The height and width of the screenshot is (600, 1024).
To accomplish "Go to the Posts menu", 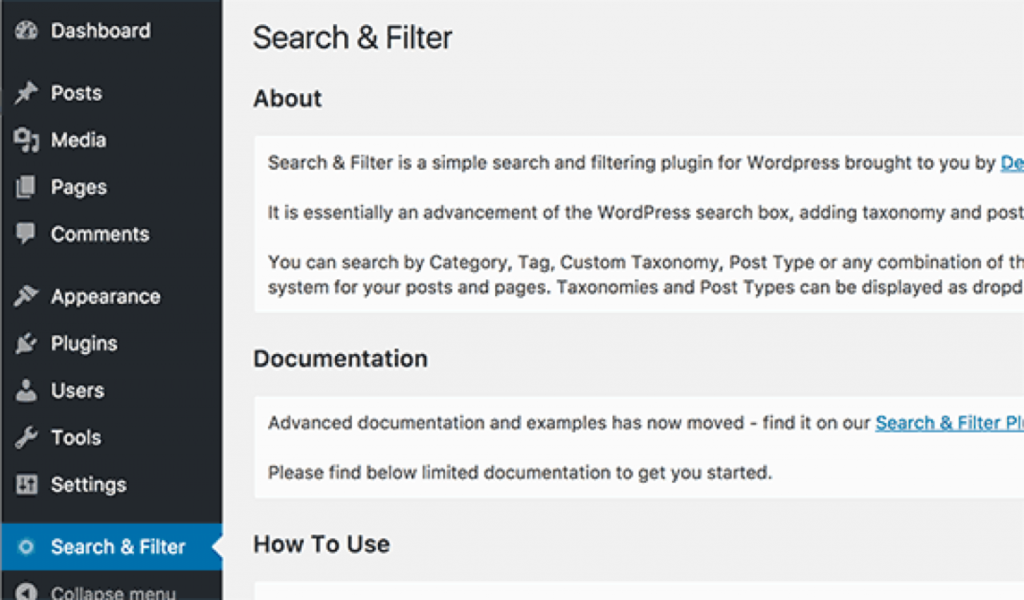I will tap(76, 93).
